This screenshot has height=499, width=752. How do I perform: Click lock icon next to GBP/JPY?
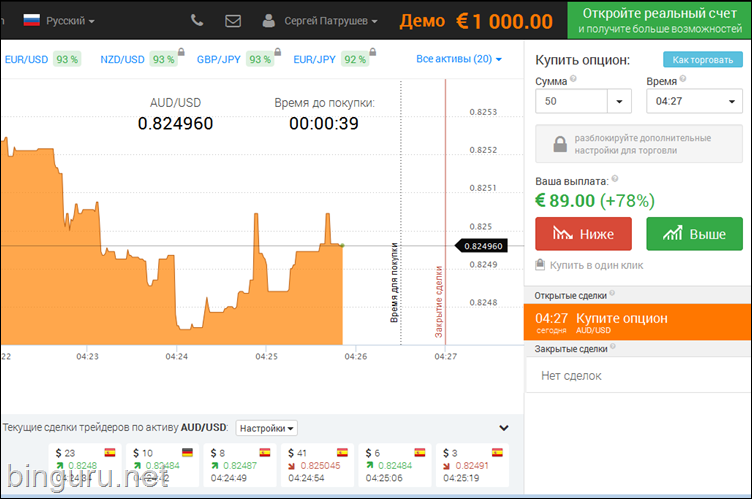click(x=276, y=51)
